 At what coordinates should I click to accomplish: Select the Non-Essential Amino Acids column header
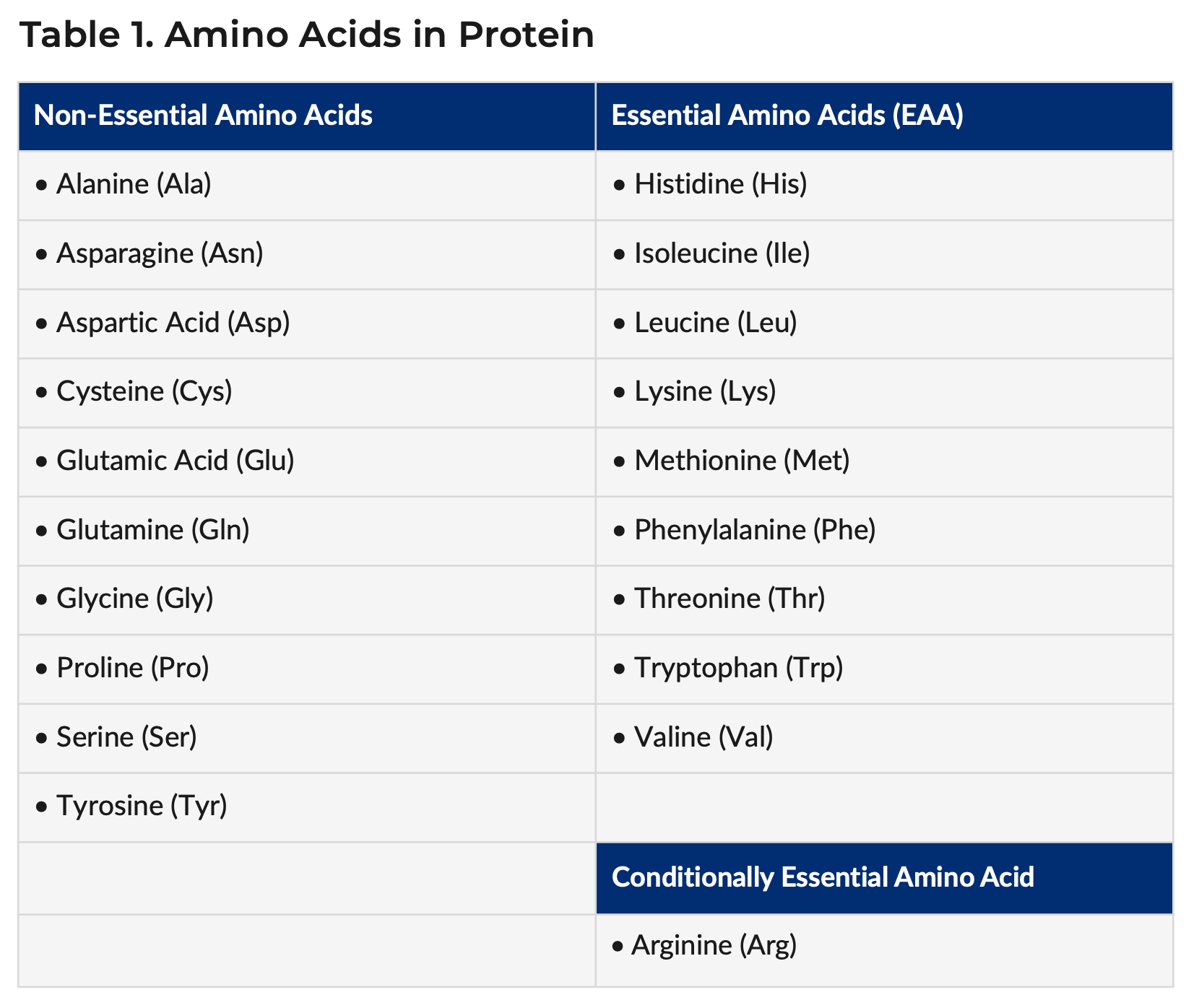[x=203, y=116]
